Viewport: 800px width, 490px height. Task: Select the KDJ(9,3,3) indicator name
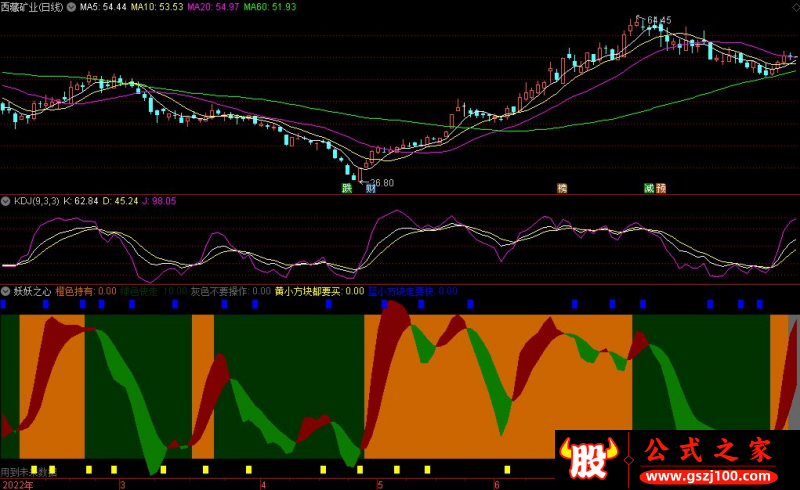tap(36, 201)
